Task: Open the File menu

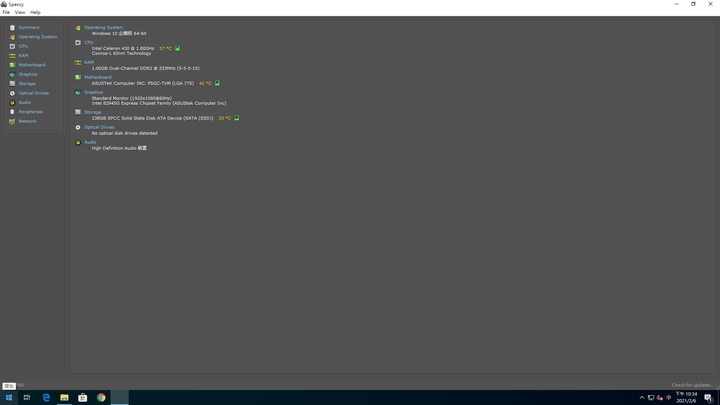Action: pyautogui.click(x=6, y=12)
